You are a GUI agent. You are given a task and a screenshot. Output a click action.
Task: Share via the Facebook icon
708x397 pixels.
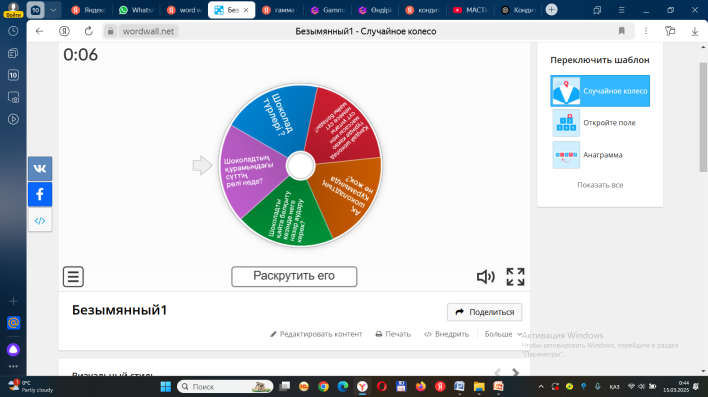[40, 194]
